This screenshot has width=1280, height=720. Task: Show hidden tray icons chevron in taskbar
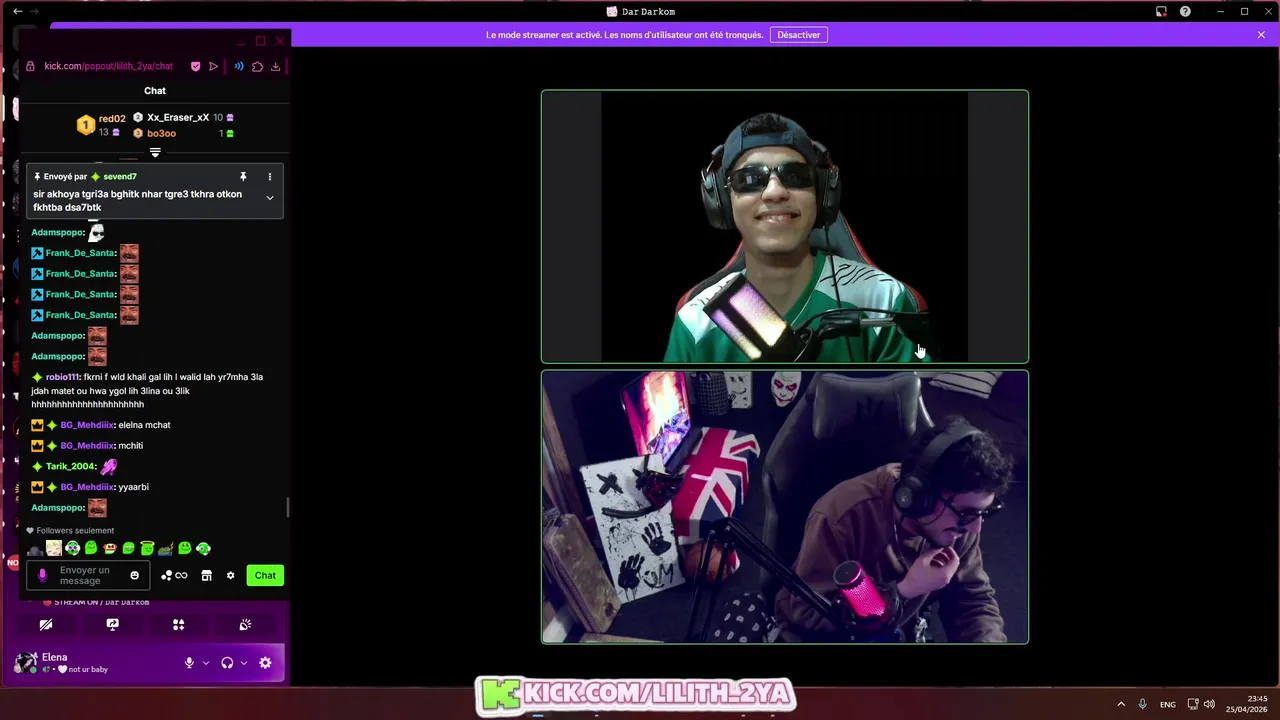(1121, 704)
